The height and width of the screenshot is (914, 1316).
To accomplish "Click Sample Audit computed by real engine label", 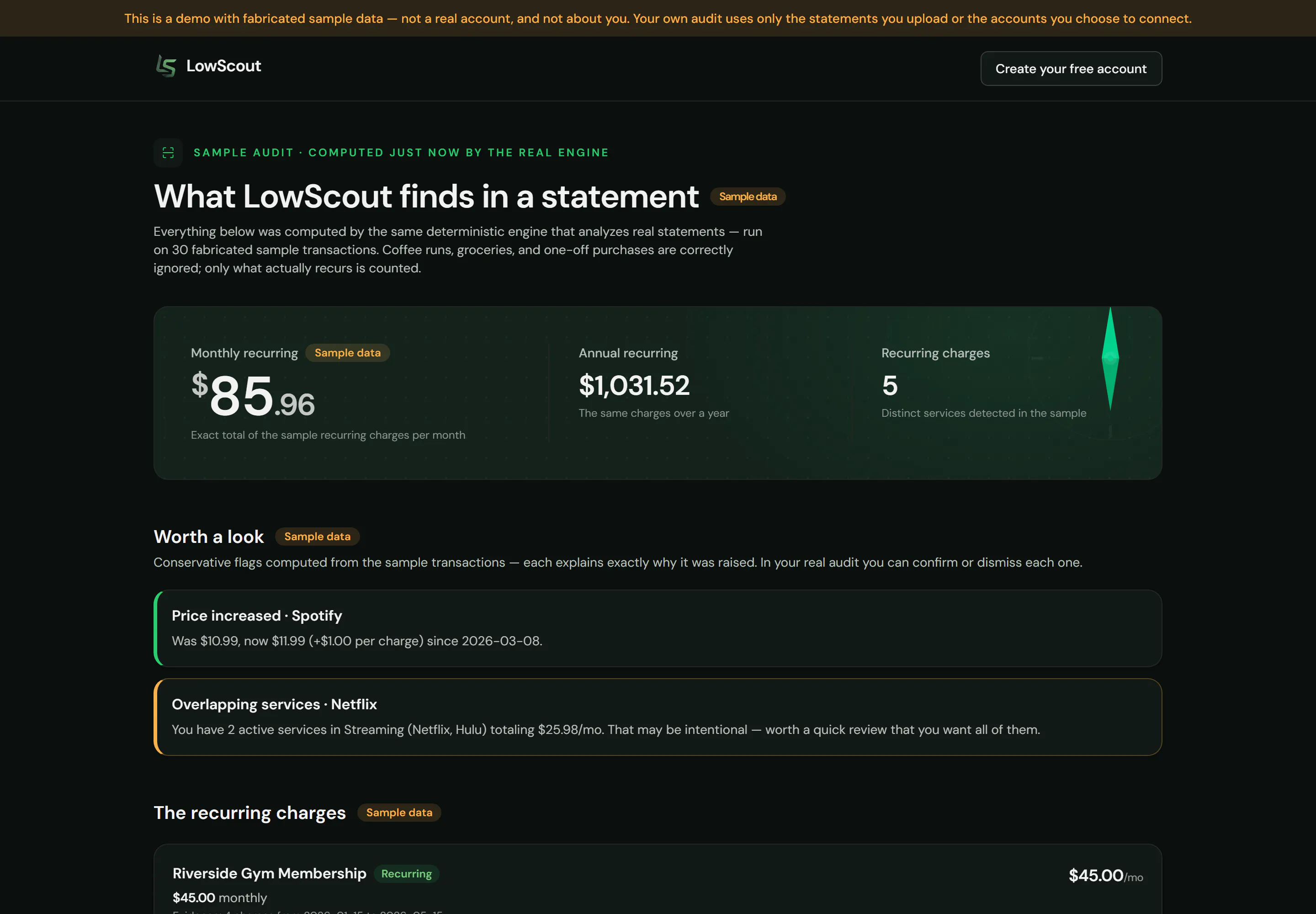I will coord(401,152).
